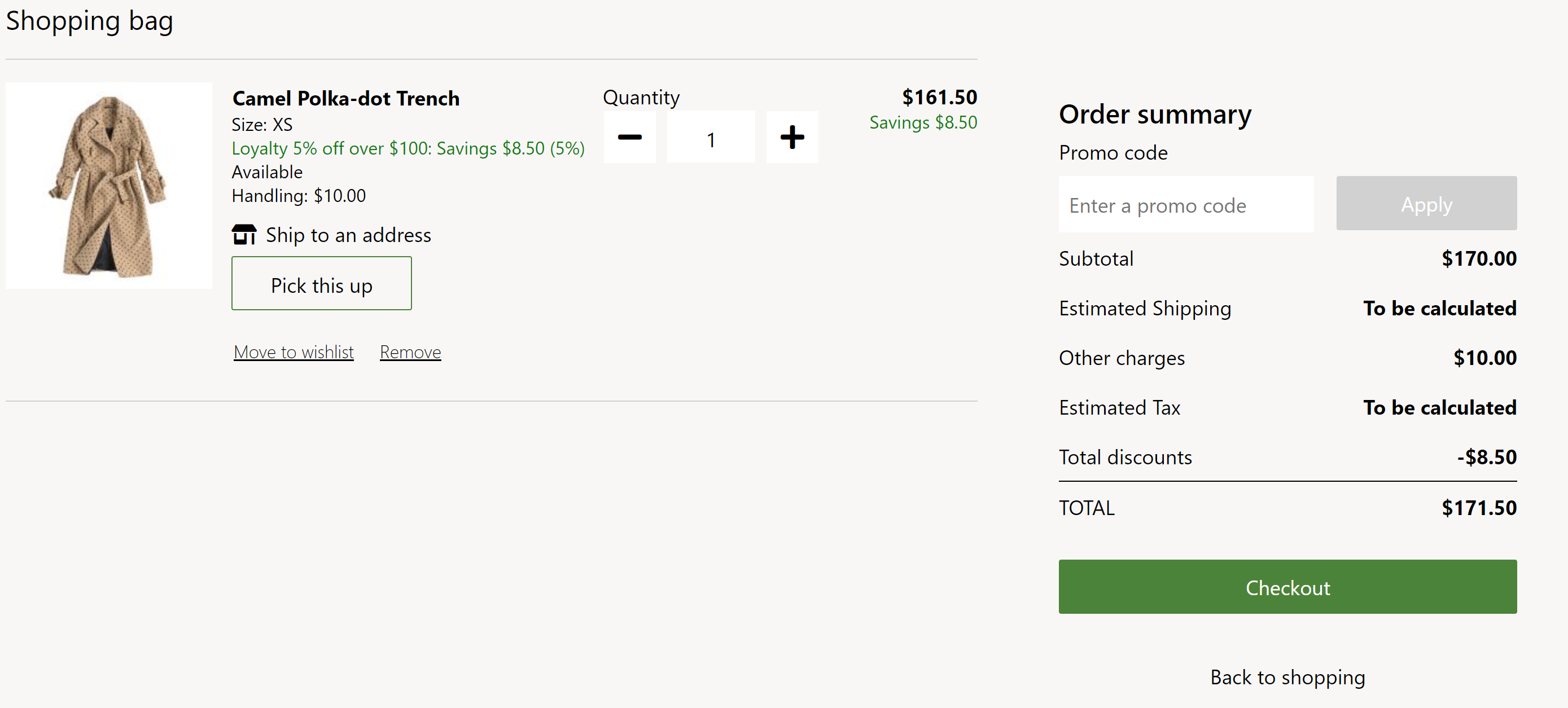Click the wishlist heart icon area

pyautogui.click(x=293, y=351)
